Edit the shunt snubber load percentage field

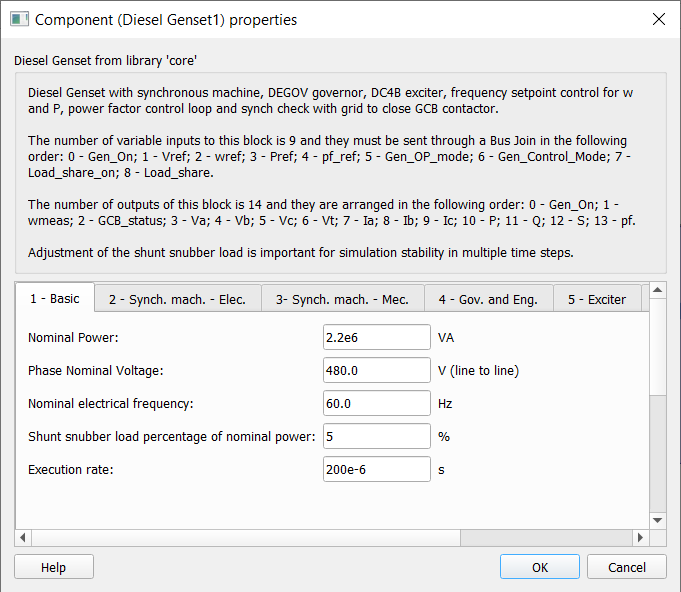tap(377, 437)
